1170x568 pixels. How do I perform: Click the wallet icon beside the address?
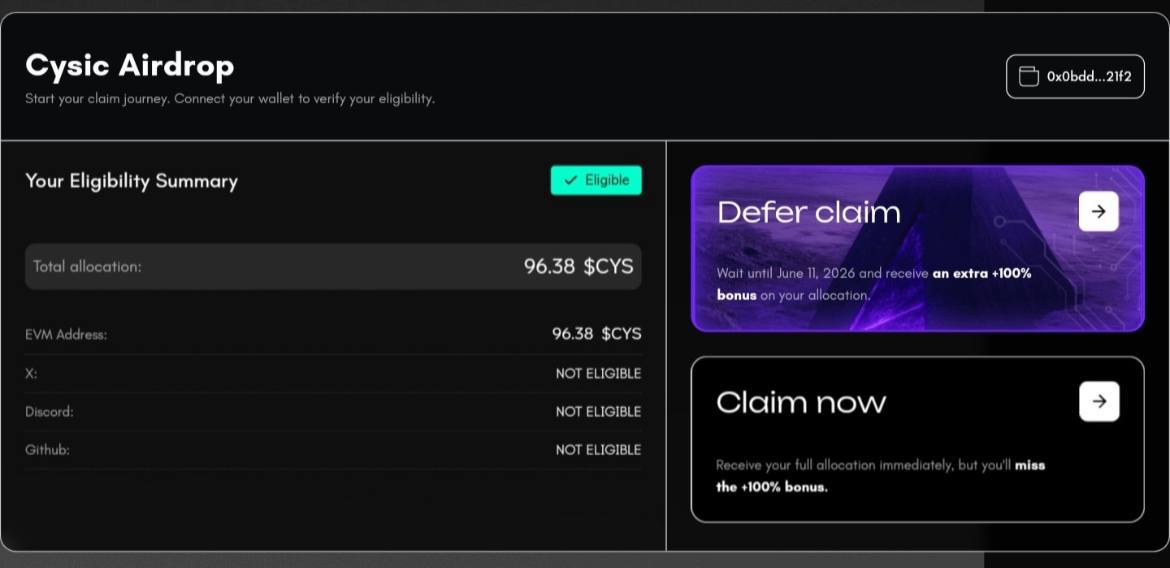coord(1027,77)
